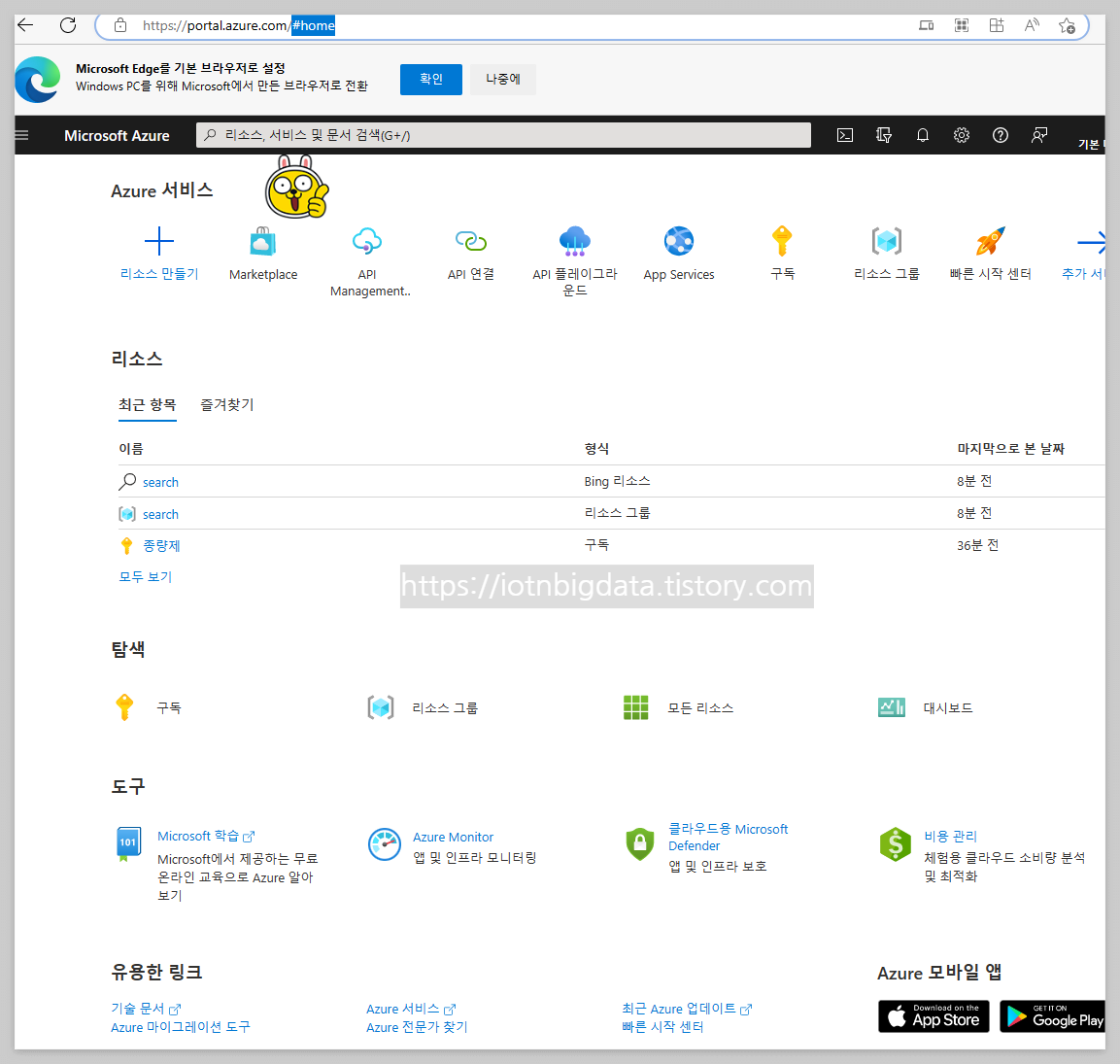Open 리소스 그룹 cube icon under 탐색
1120x1064 pixels.
click(x=381, y=707)
